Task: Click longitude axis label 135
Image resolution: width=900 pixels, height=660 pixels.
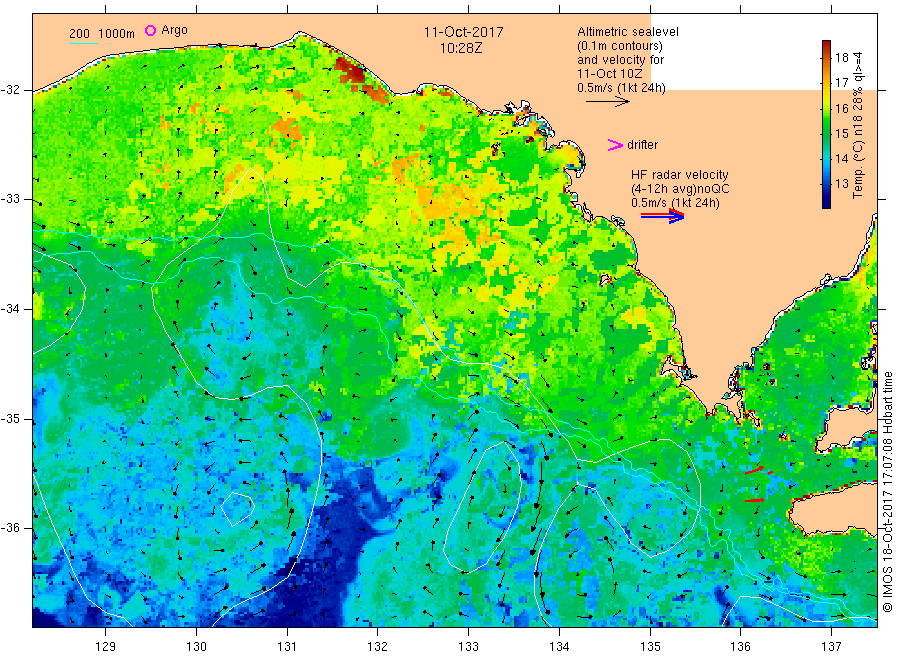Action: pyautogui.click(x=650, y=647)
